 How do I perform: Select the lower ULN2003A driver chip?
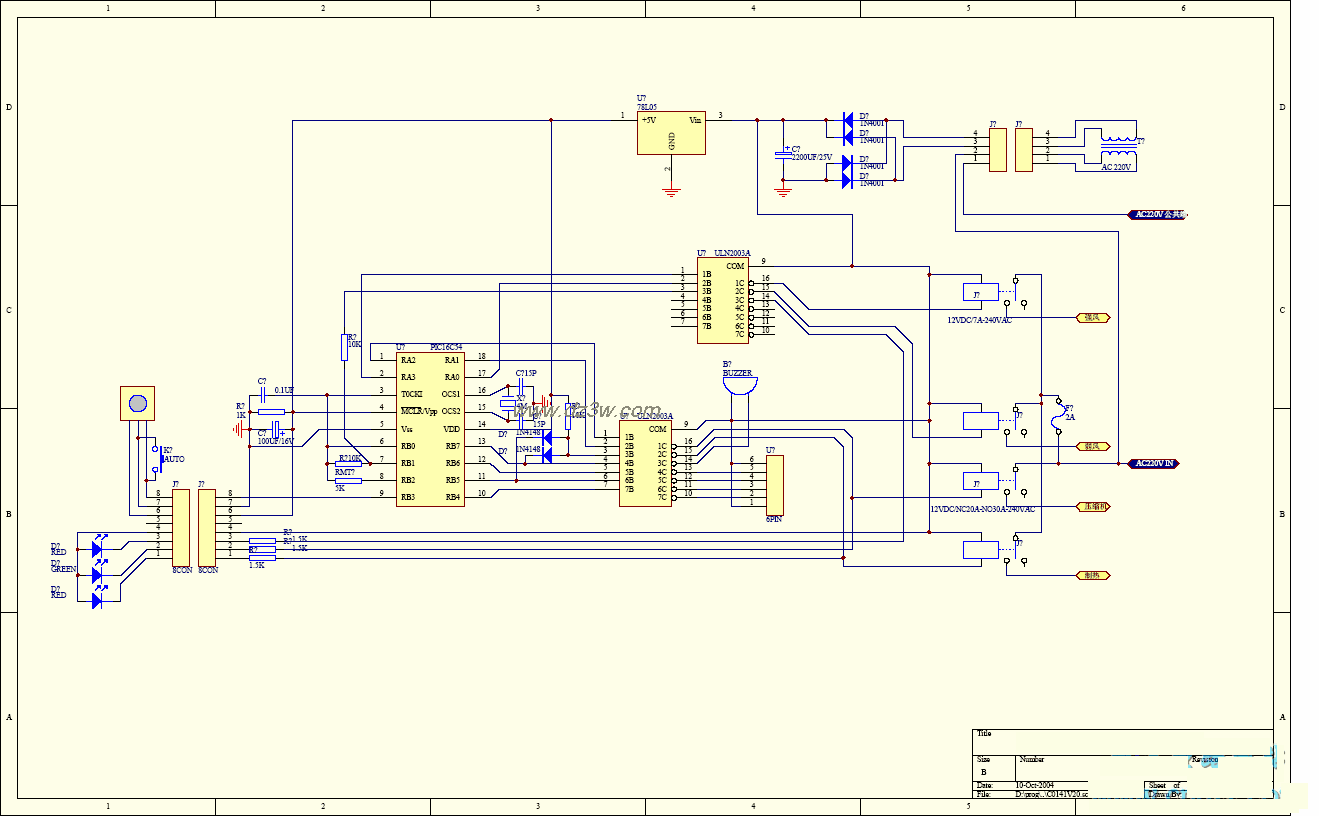point(645,465)
